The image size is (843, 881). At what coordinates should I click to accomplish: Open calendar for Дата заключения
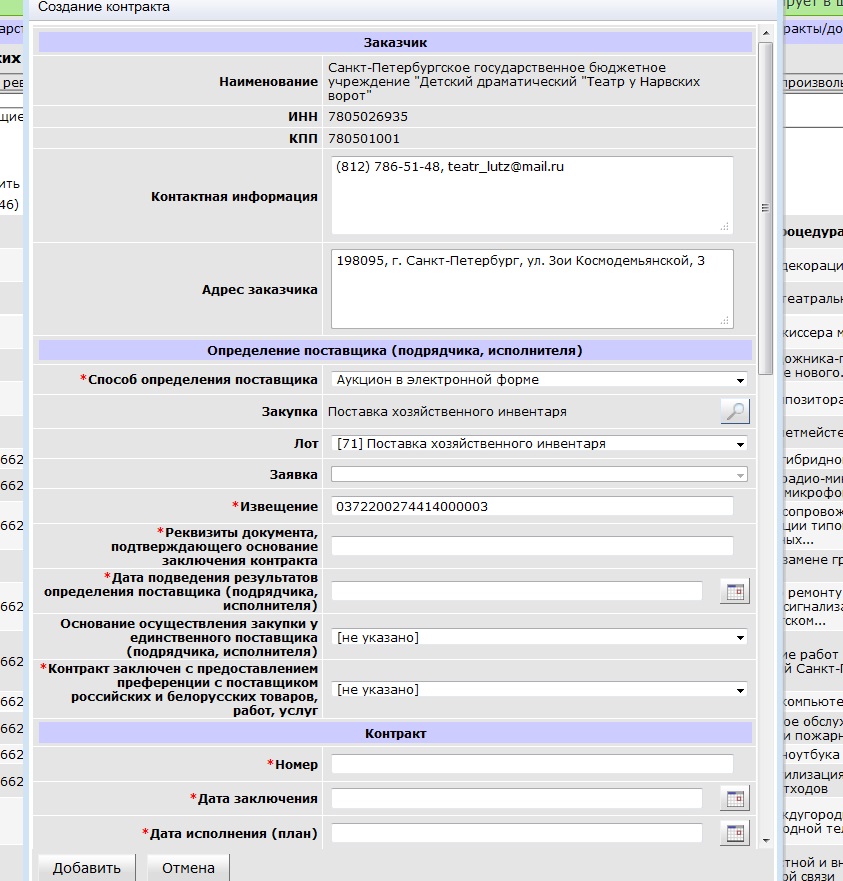coord(735,798)
